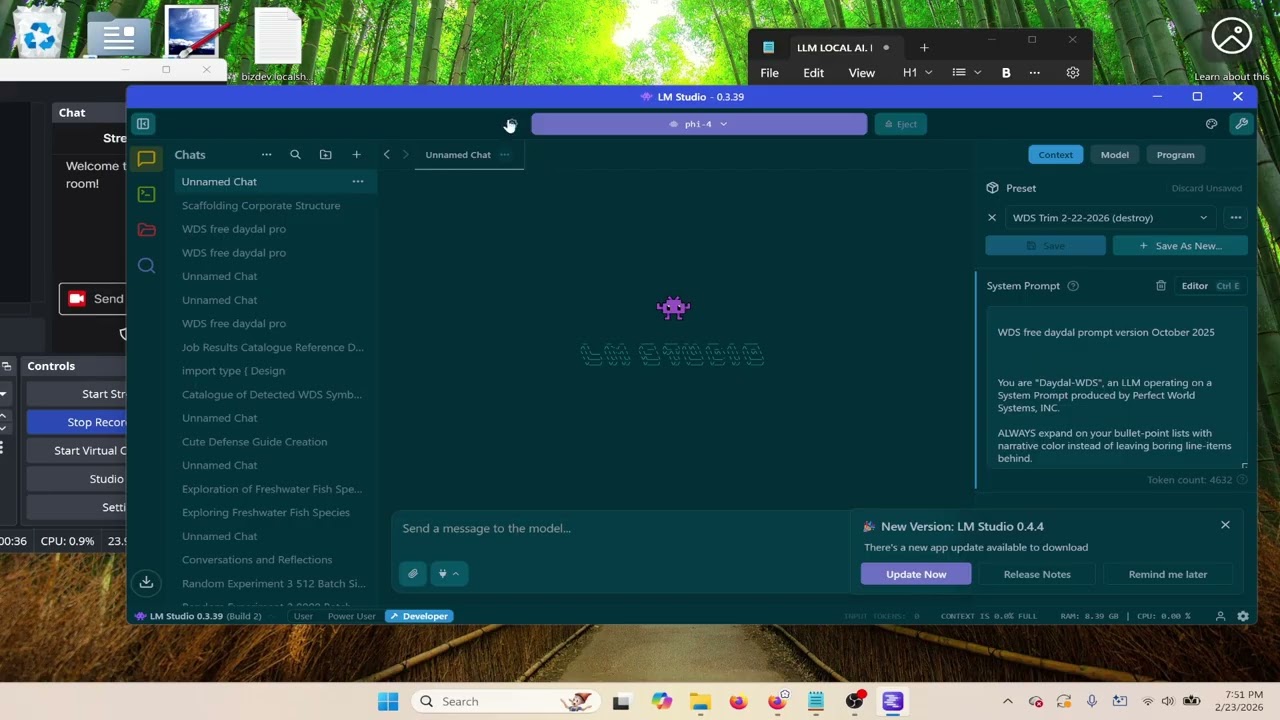This screenshot has width=1280, height=720.
Task: Toggle bold in notes window toolbar
Action: point(1006,73)
